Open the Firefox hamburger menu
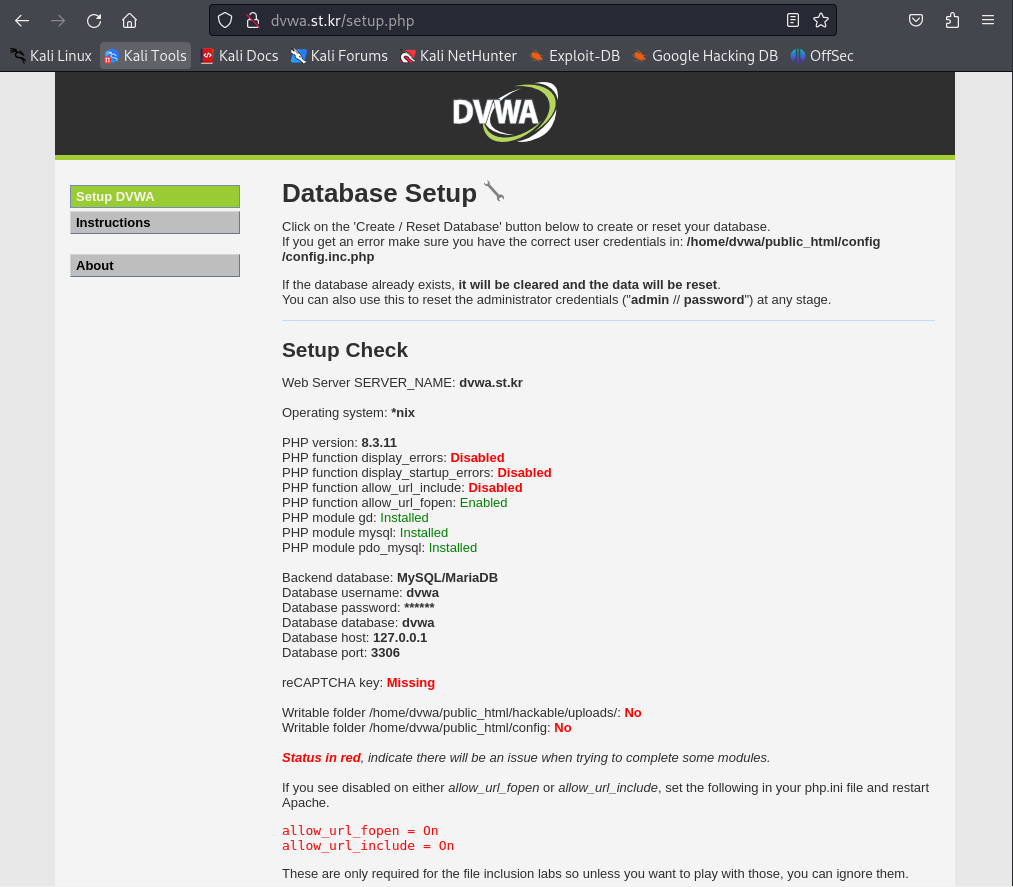This screenshot has height=887, width=1013. (x=988, y=20)
